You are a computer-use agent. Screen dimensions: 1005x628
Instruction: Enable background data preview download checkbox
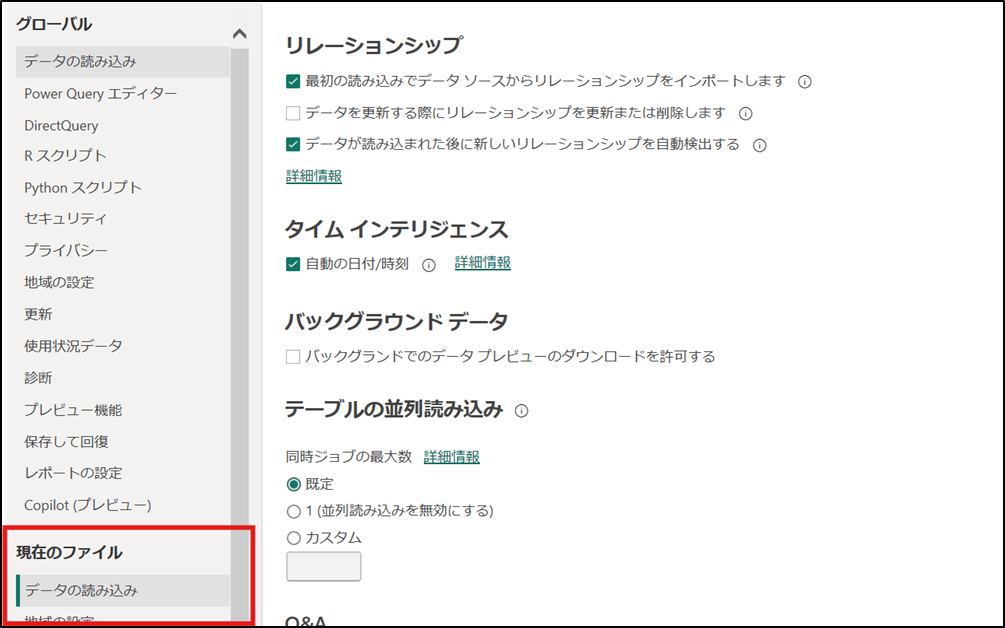click(x=293, y=356)
